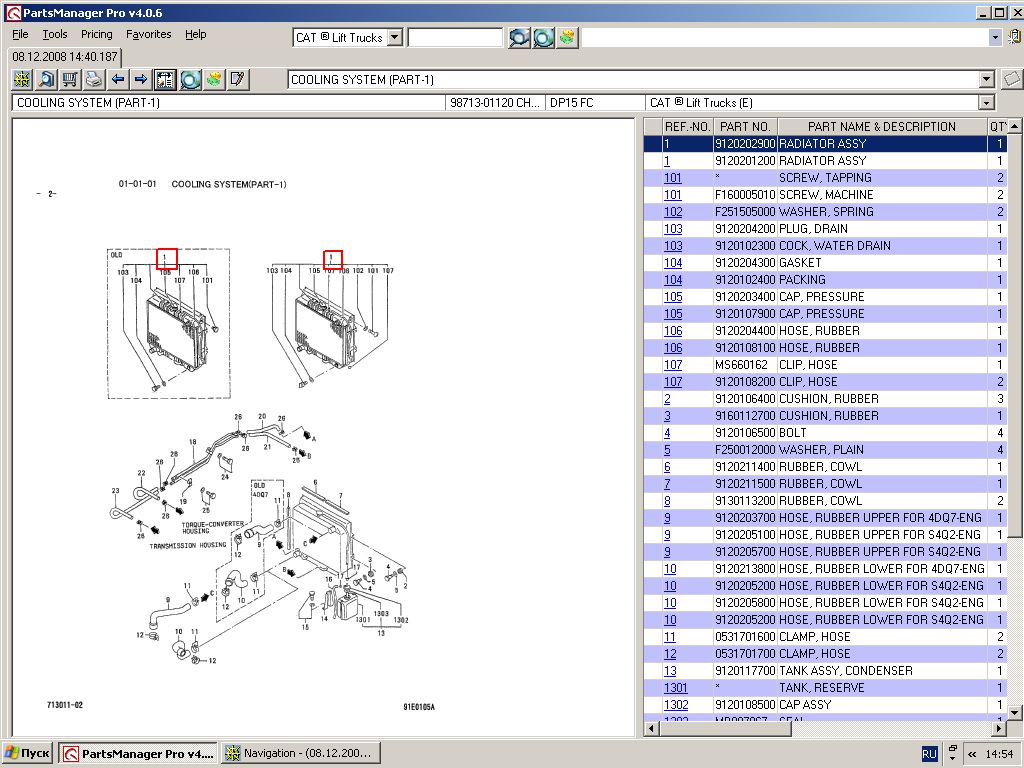Image resolution: width=1024 pixels, height=768 pixels.
Task: Expand the CAT Lift Trucks catalog dropdown
Action: 394,37
